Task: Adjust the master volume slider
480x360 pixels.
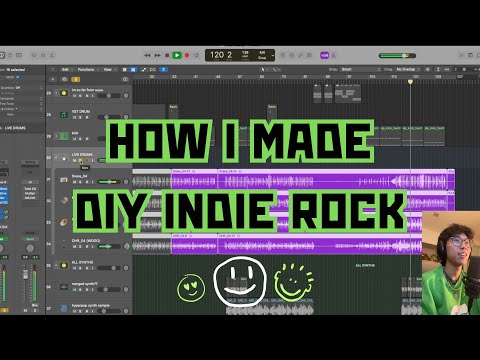Action: (397, 56)
